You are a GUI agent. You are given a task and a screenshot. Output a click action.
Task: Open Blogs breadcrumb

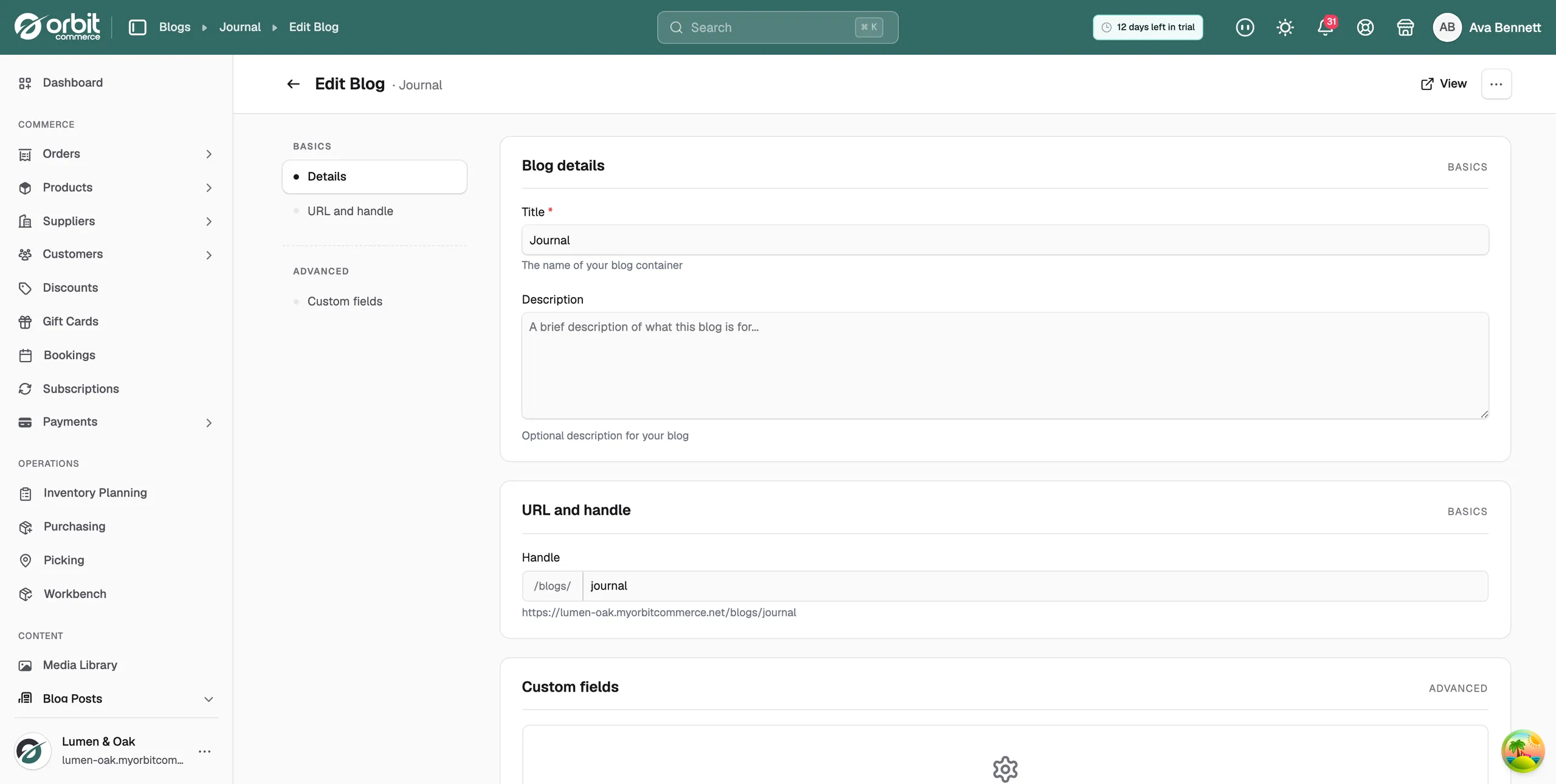(x=174, y=27)
